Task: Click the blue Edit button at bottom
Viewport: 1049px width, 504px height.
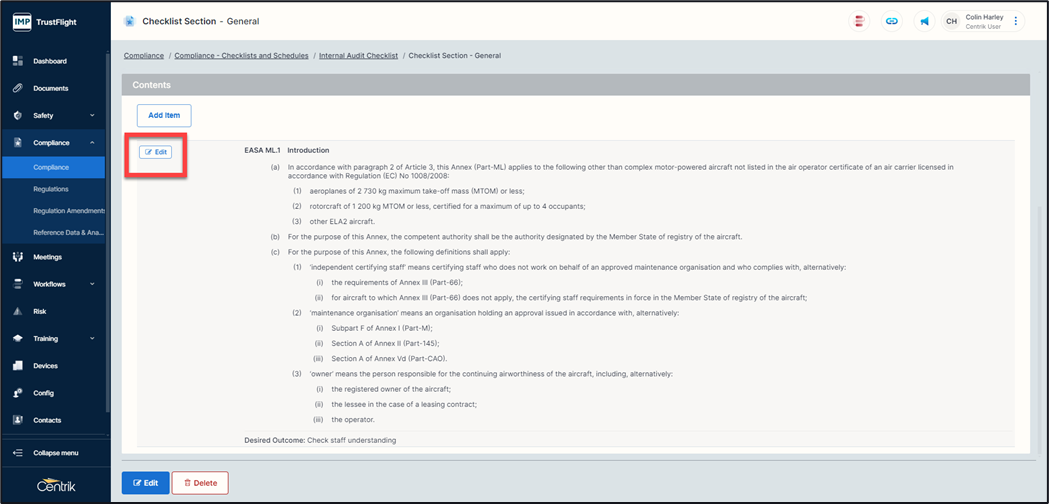Action: (145, 483)
